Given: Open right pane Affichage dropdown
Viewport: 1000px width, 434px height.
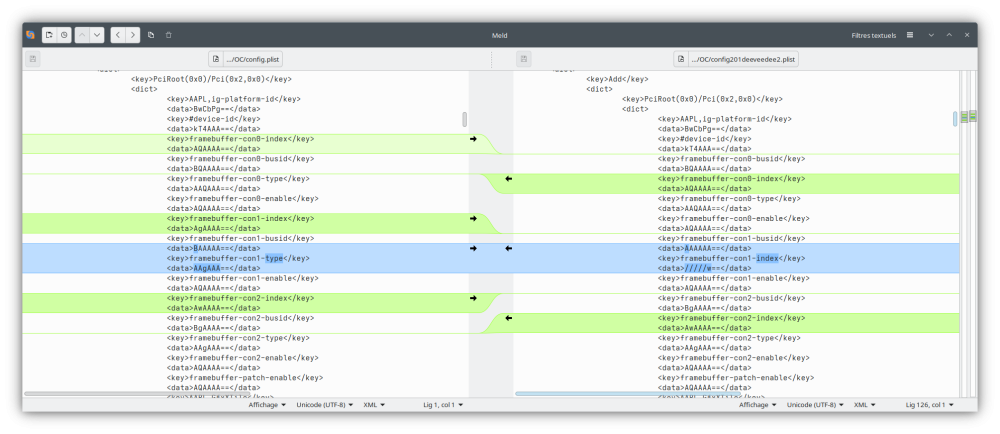Looking at the screenshot, I should [758, 405].
